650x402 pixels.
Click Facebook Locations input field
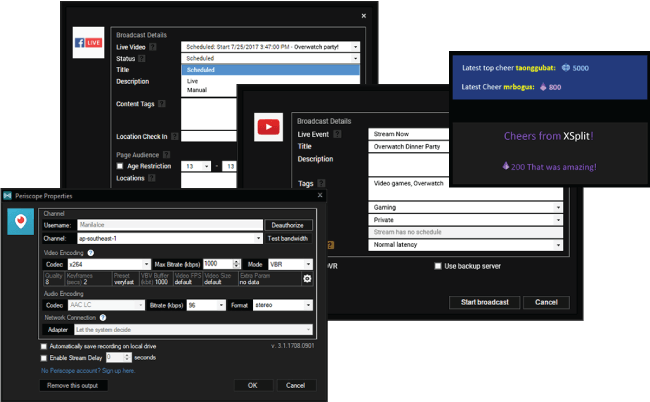point(209,181)
